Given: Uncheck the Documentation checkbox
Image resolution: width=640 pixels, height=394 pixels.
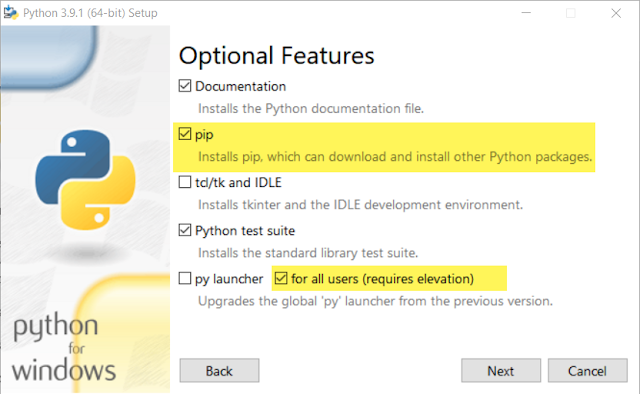Looking at the screenshot, I should [x=185, y=86].
